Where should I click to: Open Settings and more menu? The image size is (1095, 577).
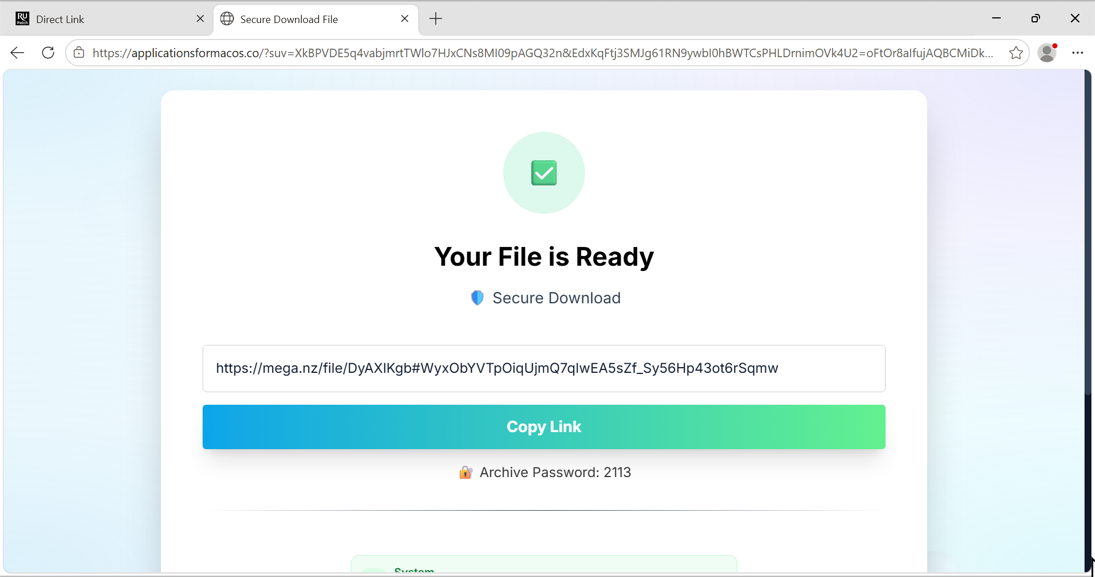click(x=1078, y=52)
